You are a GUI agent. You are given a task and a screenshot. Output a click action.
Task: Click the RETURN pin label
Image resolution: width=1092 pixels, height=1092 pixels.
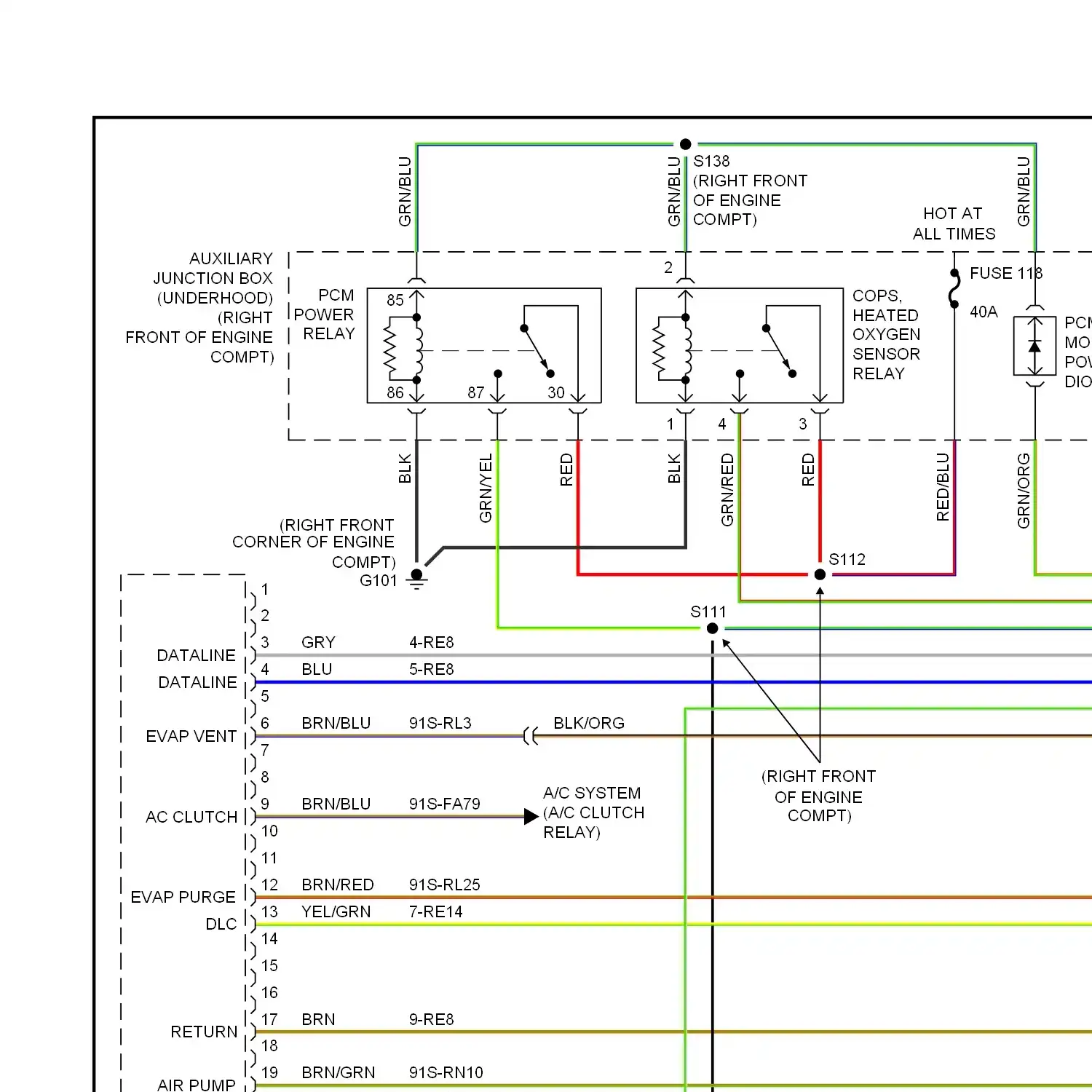point(204,1032)
